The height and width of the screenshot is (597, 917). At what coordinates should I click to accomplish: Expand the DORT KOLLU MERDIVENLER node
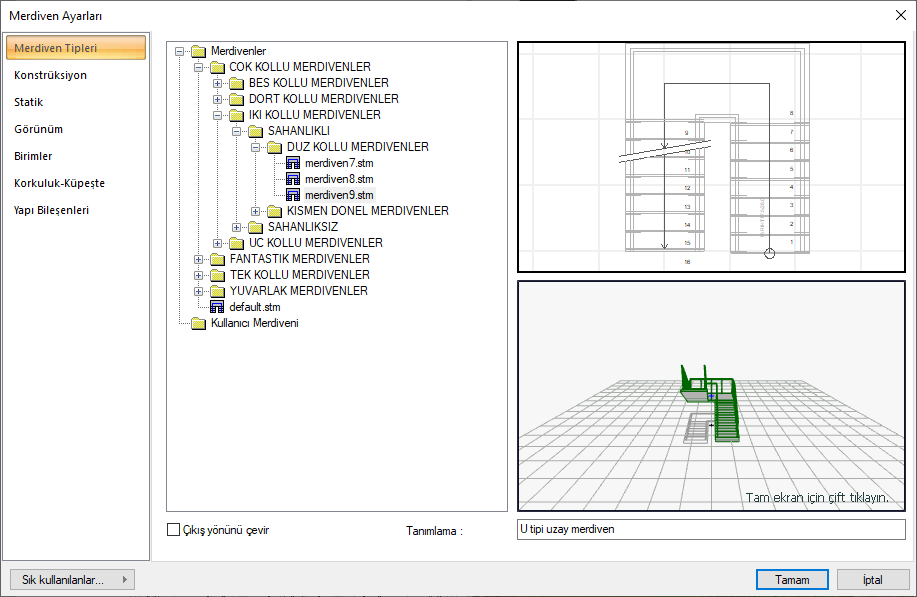(218, 99)
